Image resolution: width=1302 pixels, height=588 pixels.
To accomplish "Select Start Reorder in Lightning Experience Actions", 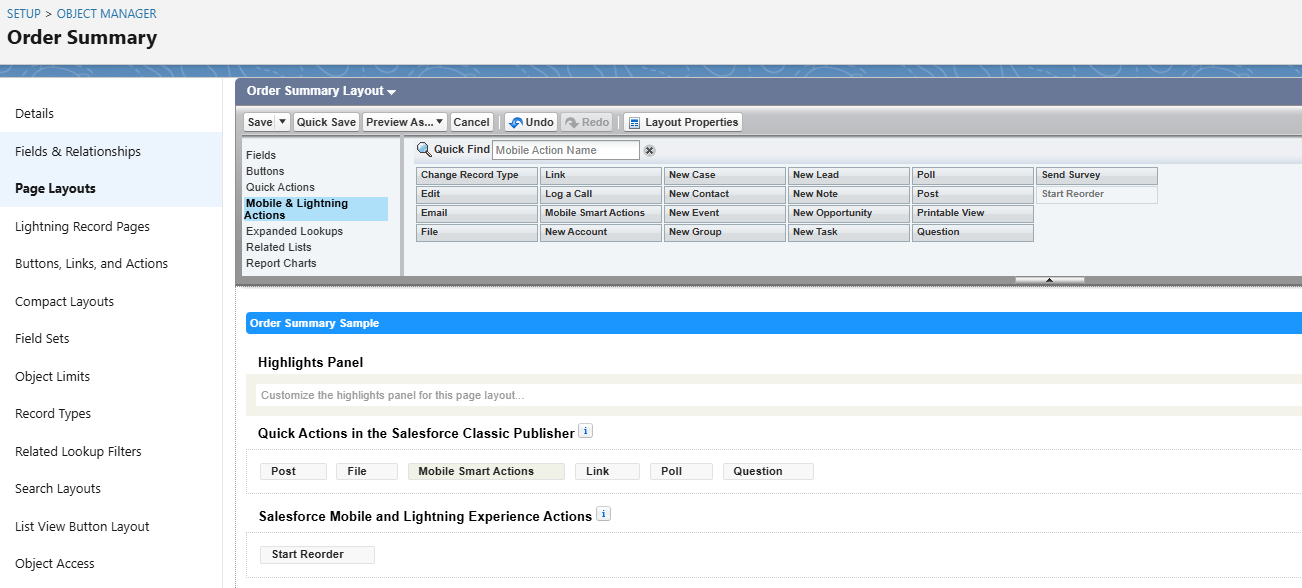I will click(316, 554).
